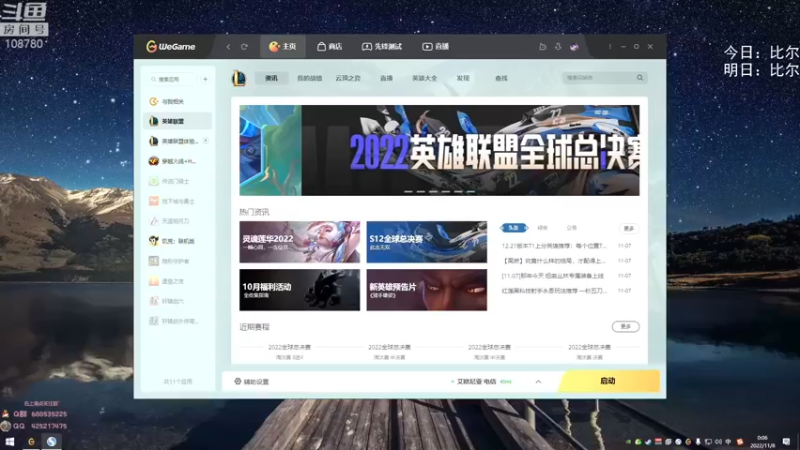Select the 公告 news filter

click(571, 228)
